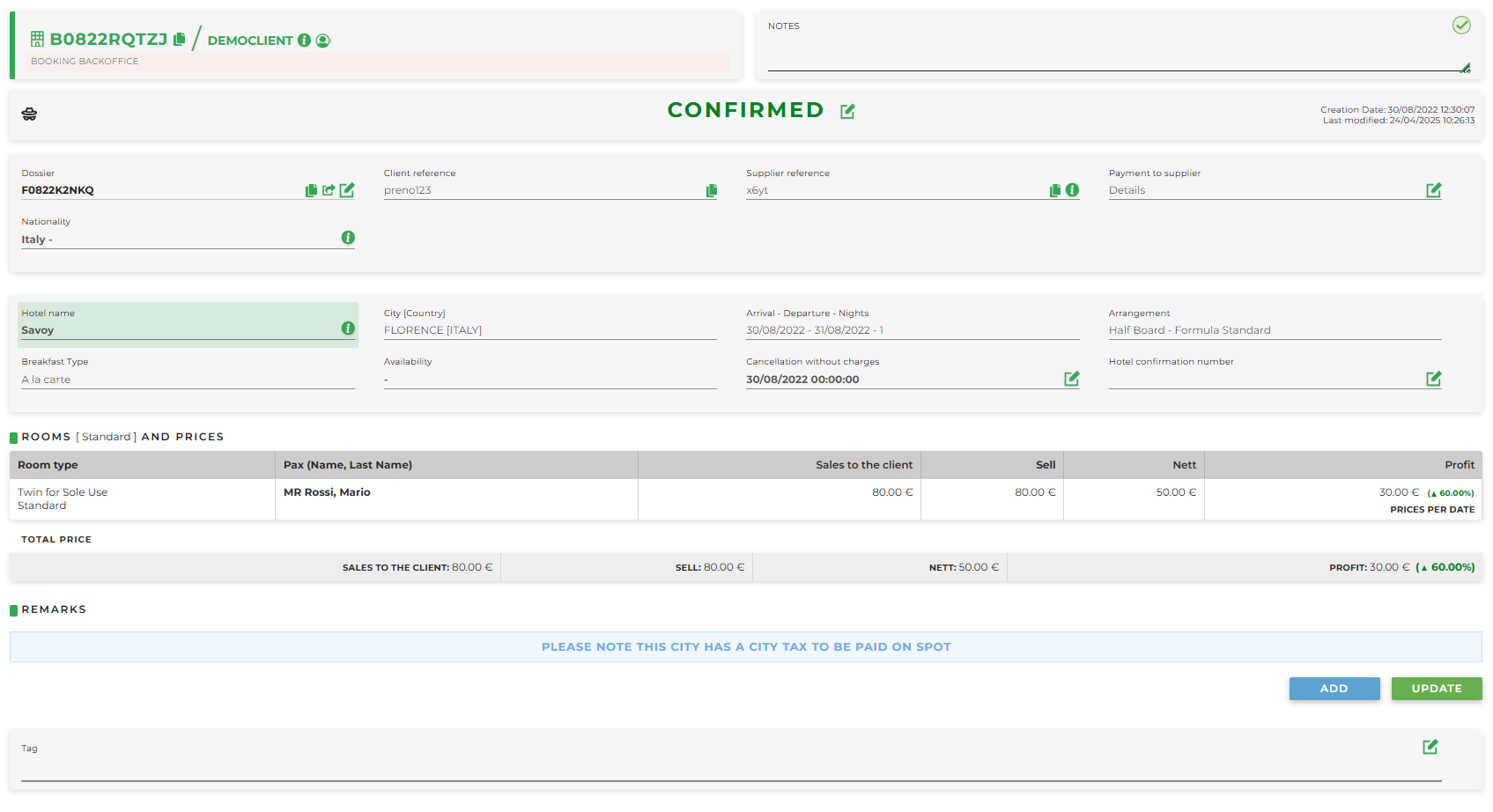Click the incognito agent icon
This screenshot has height=812, width=1493.
[x=29, y=114]
